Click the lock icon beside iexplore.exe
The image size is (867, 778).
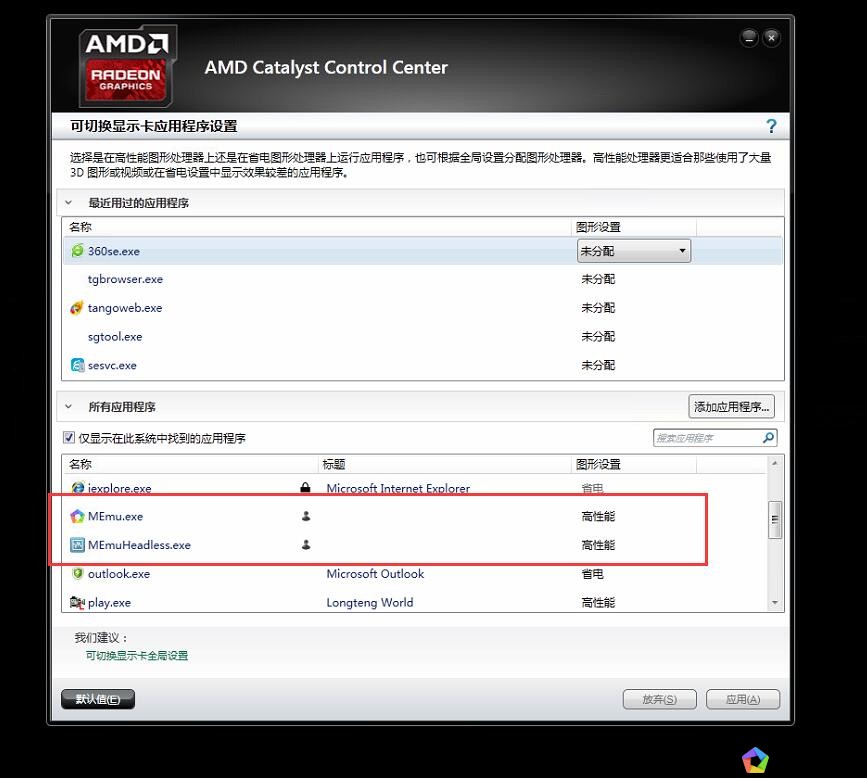click(x=305, y=487)
